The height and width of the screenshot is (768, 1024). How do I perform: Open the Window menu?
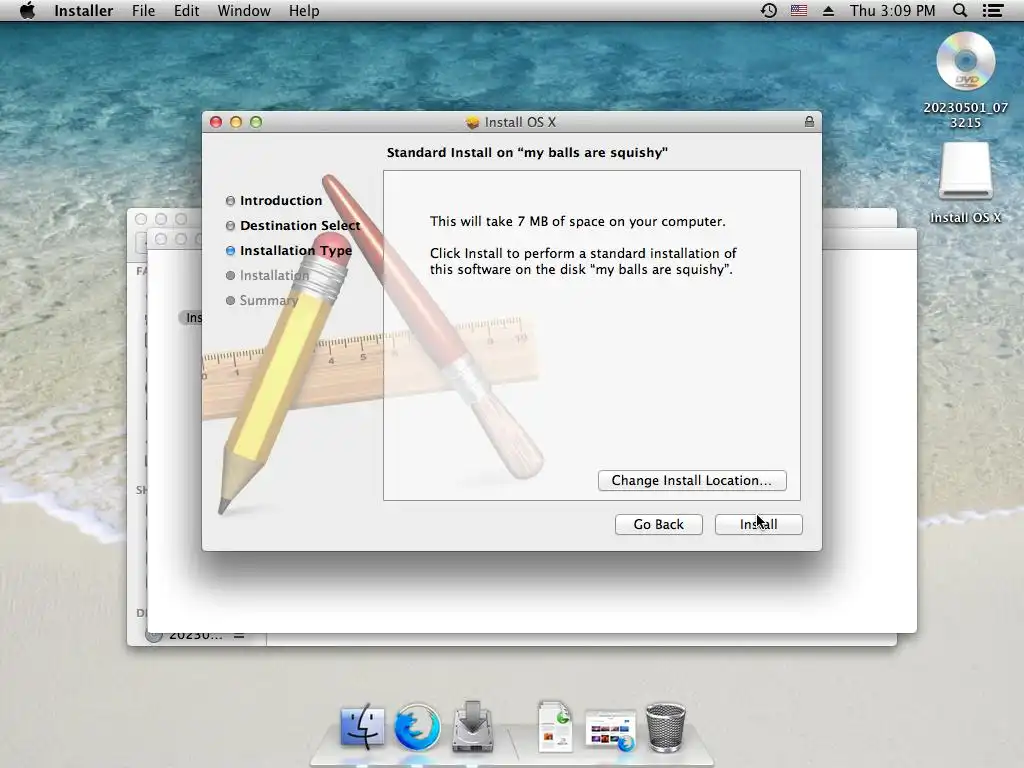coord(244,11)
